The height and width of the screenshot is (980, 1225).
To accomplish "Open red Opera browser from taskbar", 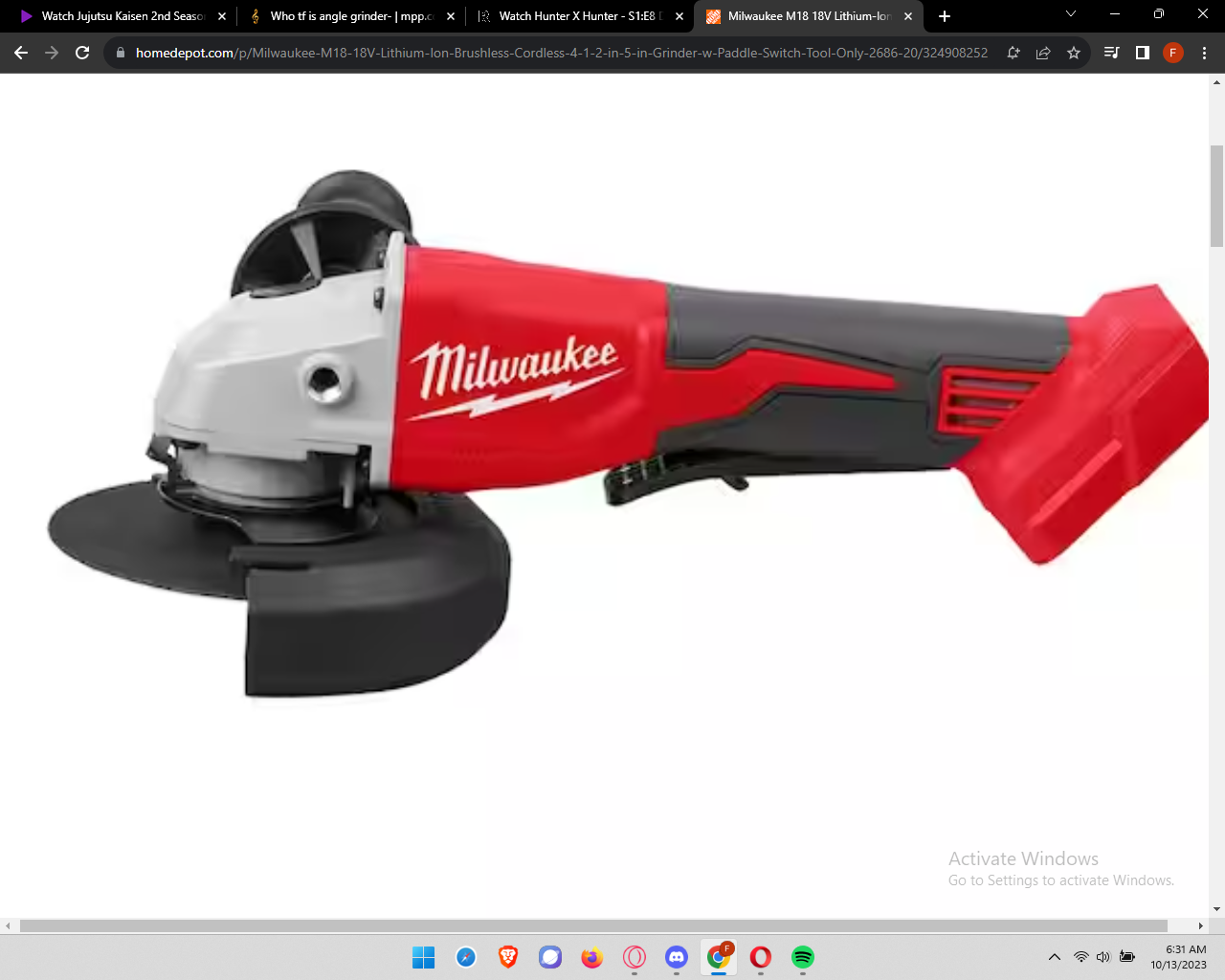I will click(761, 957).
